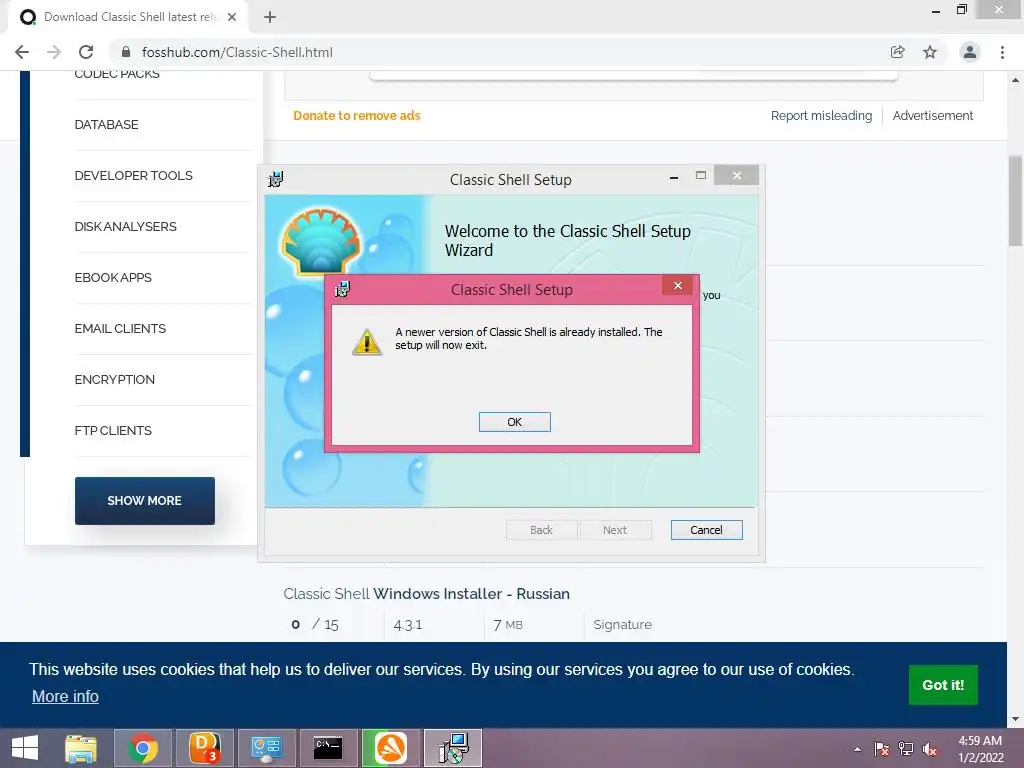Click the Donate to remove ads link
The image size is (1024, 768).
point(357,116)
